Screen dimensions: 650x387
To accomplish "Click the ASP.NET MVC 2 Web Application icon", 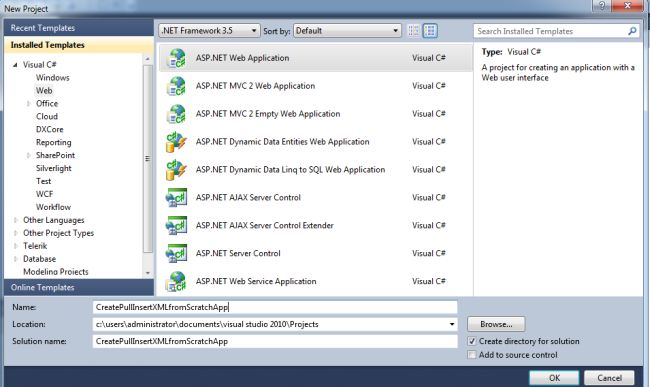I will click(176, 86).
